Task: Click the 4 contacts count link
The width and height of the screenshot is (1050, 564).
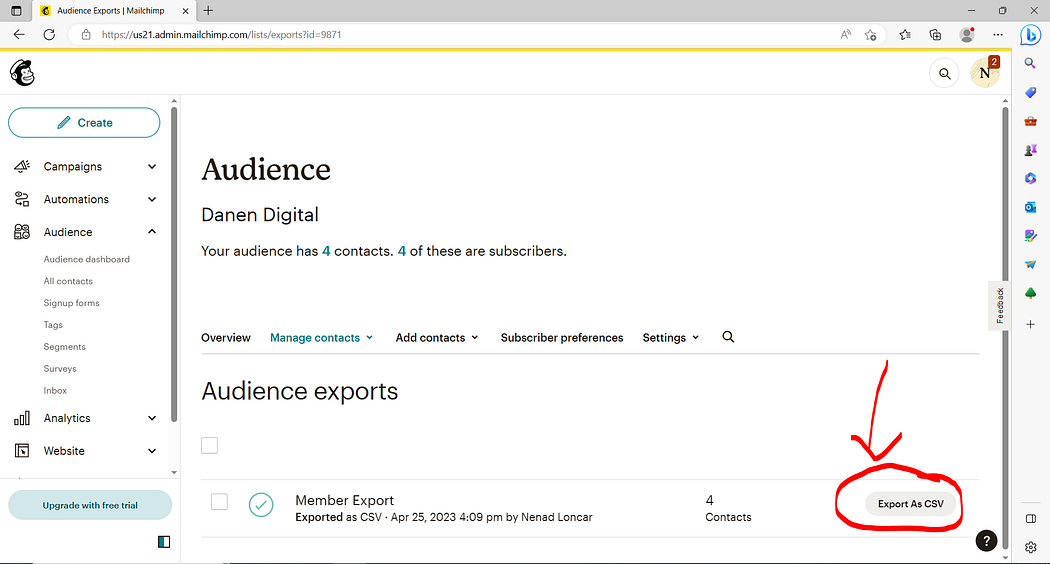Action: coord(326,251)
